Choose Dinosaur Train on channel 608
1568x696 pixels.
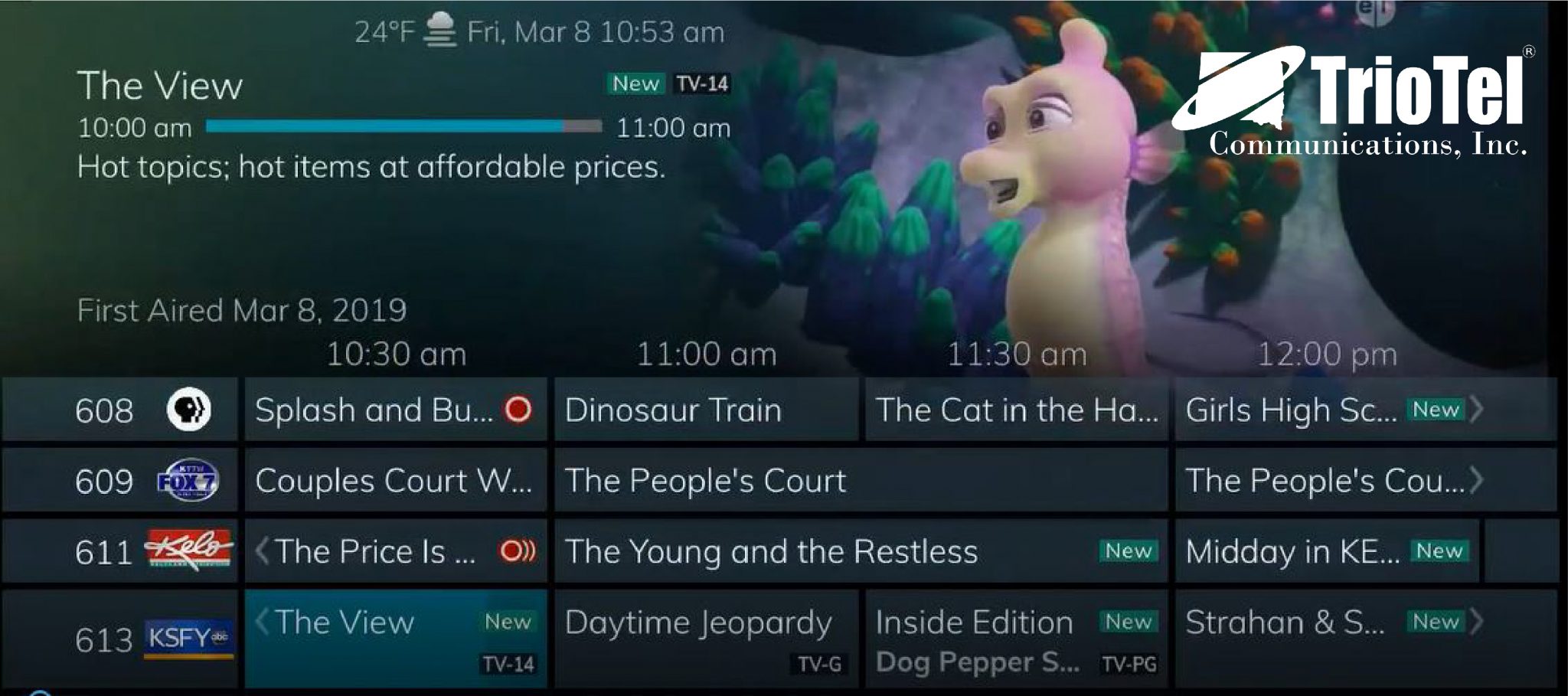[x=706, y=410]
